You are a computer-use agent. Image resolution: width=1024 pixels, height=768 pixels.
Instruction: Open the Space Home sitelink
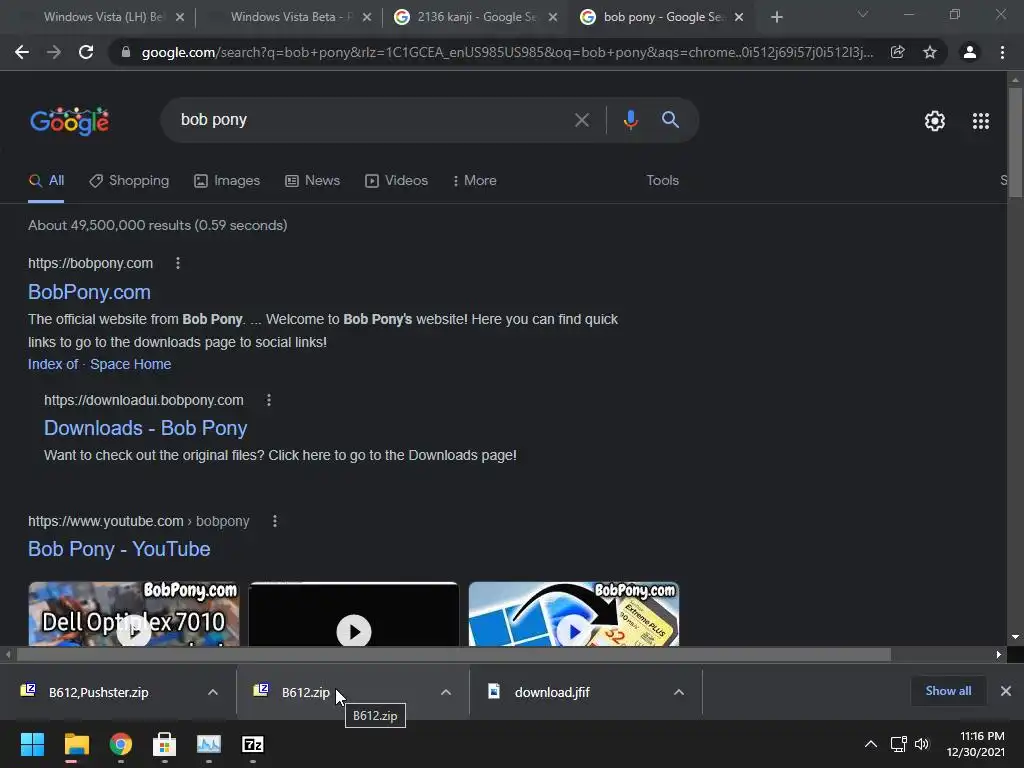click(131, 364)
